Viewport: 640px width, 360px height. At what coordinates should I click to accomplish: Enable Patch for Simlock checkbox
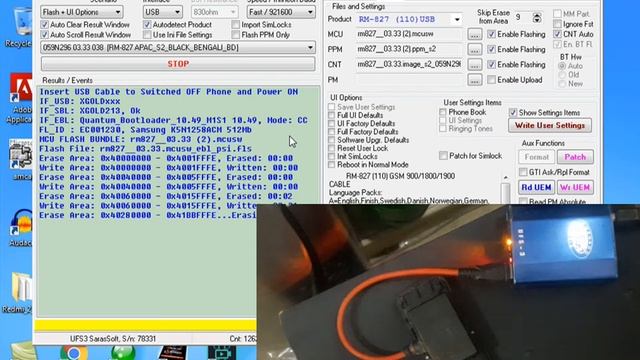tap(443, 156)
